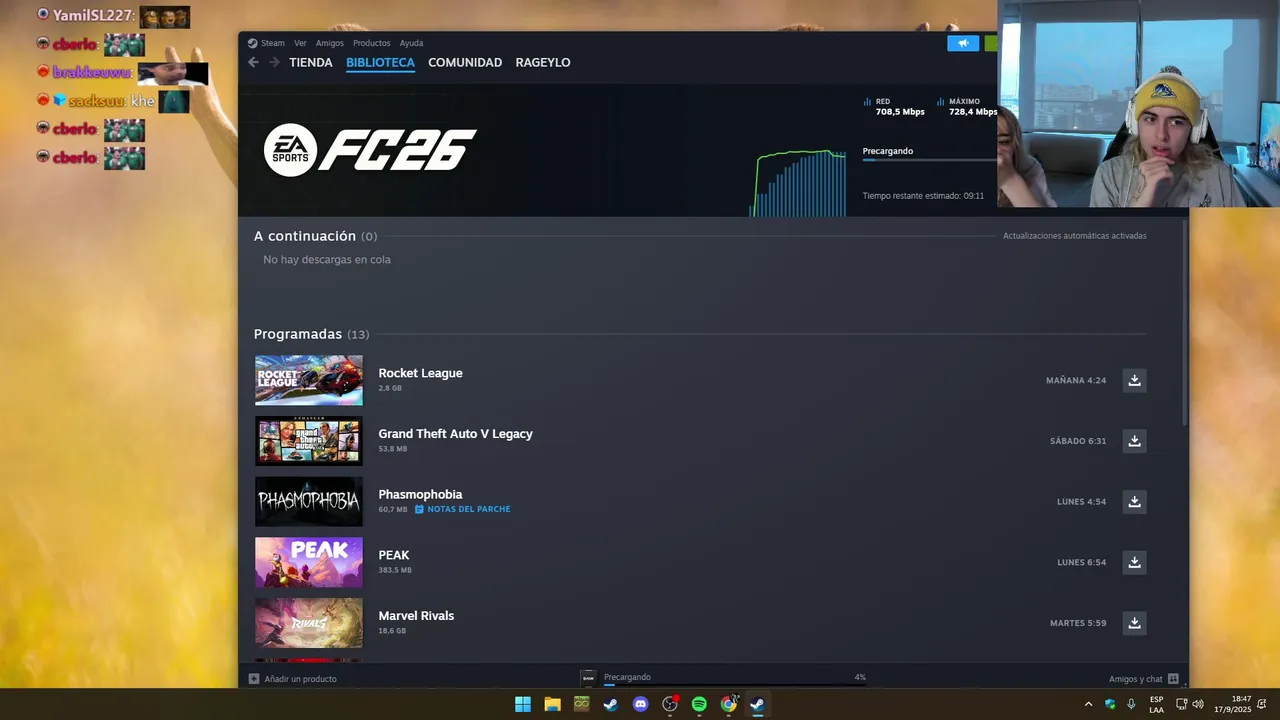
Task: Open OBS Studio from the taskbar
Action: [670, 704]
